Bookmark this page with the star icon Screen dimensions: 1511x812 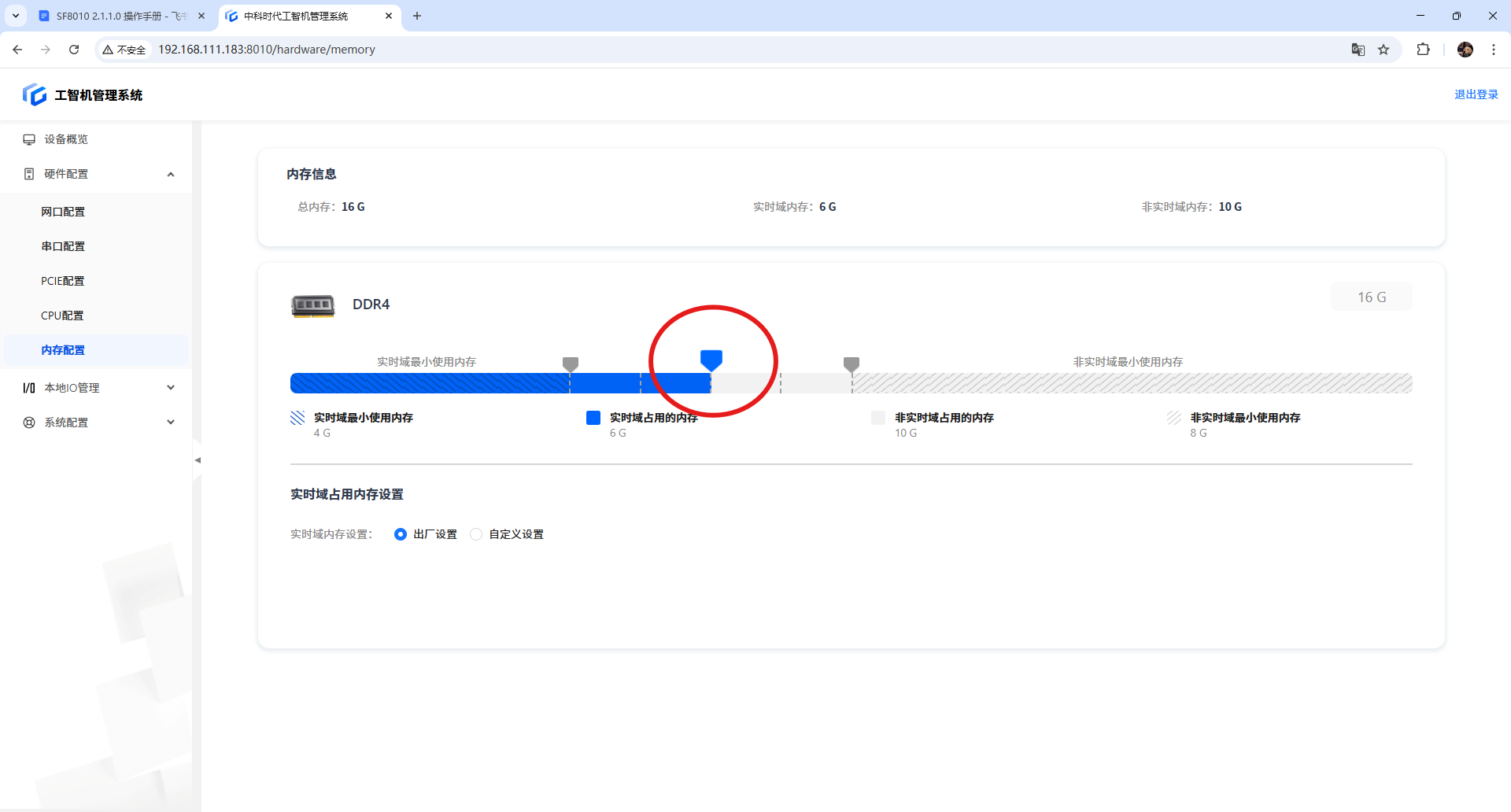click(1384, 50)
